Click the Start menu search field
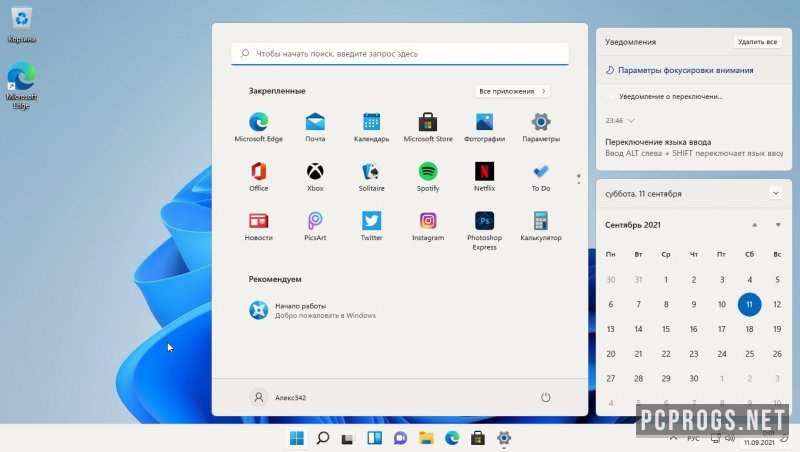Image resolution: width=800 pixels, height=452 pixels. tap(399, 54)
